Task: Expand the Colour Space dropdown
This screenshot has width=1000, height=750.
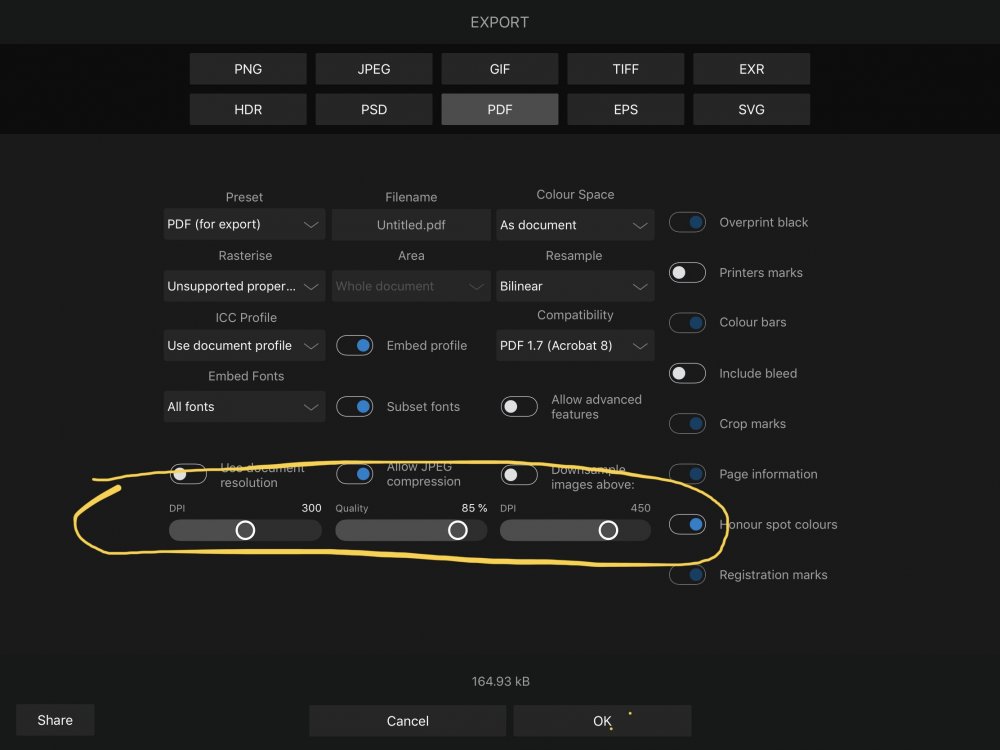Action: (575, 225)
